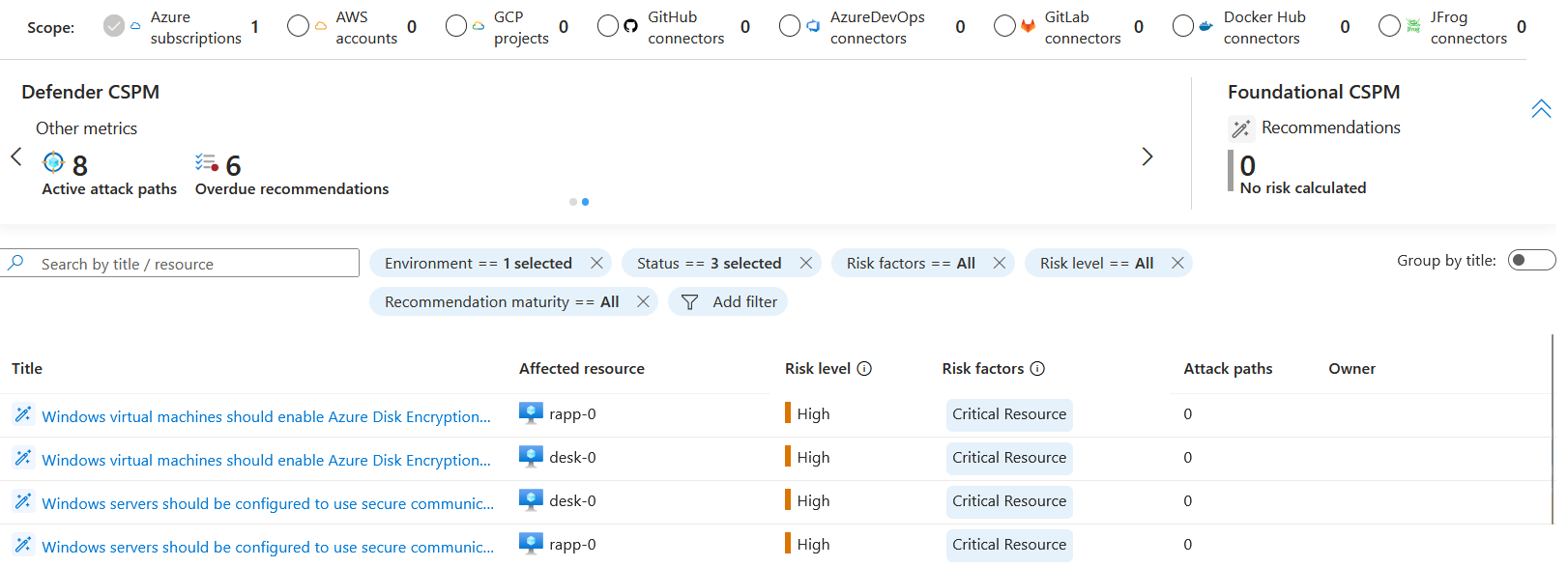The image size is (1568, 567).
Task: Click the desk-0 VM icon for Disk Encryption row
Action: [531, 457]
